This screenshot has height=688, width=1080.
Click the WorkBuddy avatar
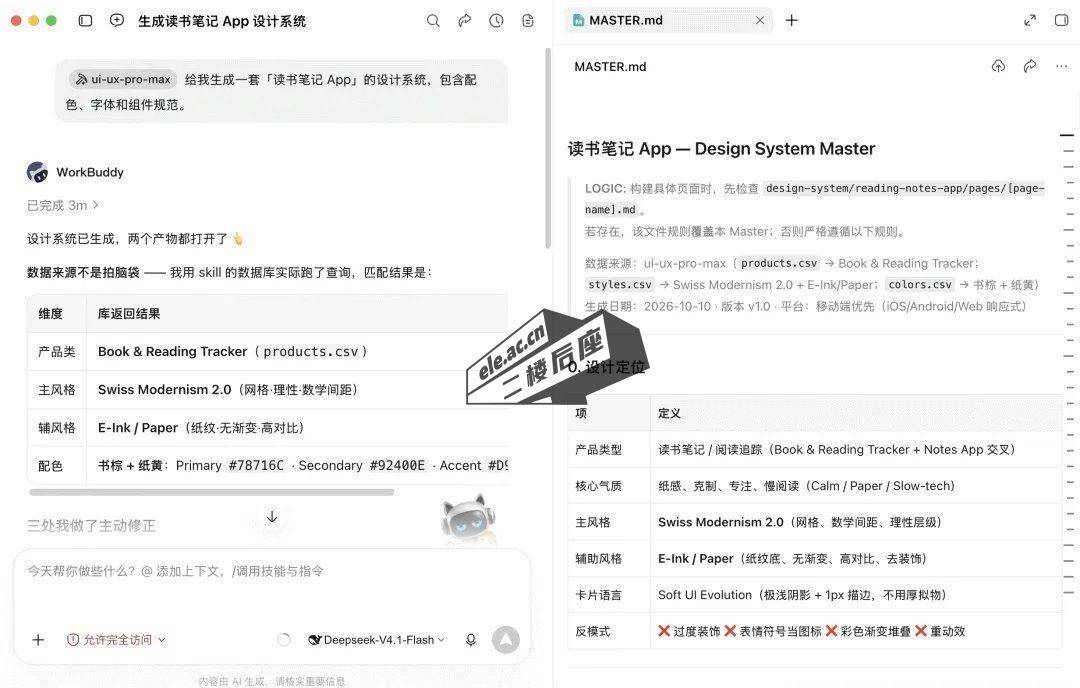tap(37, 172)
